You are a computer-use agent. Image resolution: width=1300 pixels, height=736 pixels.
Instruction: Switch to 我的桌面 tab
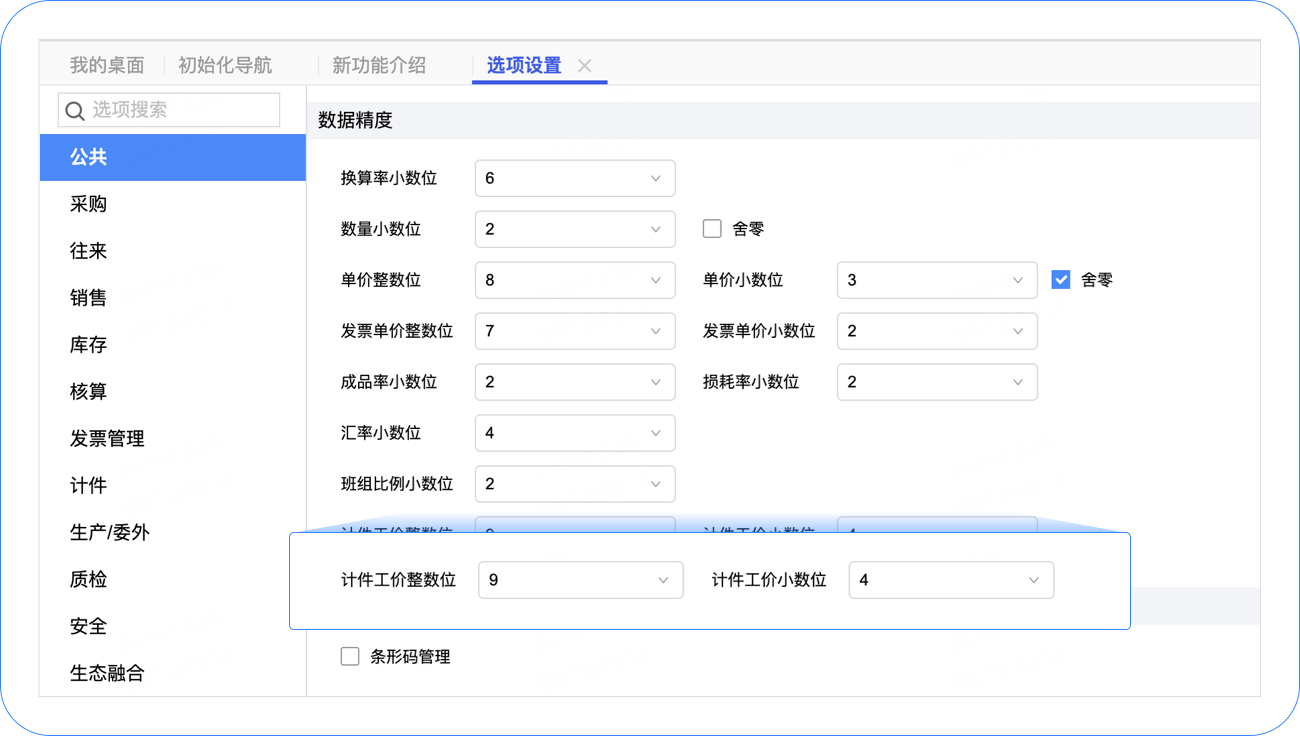pos(107,66)
